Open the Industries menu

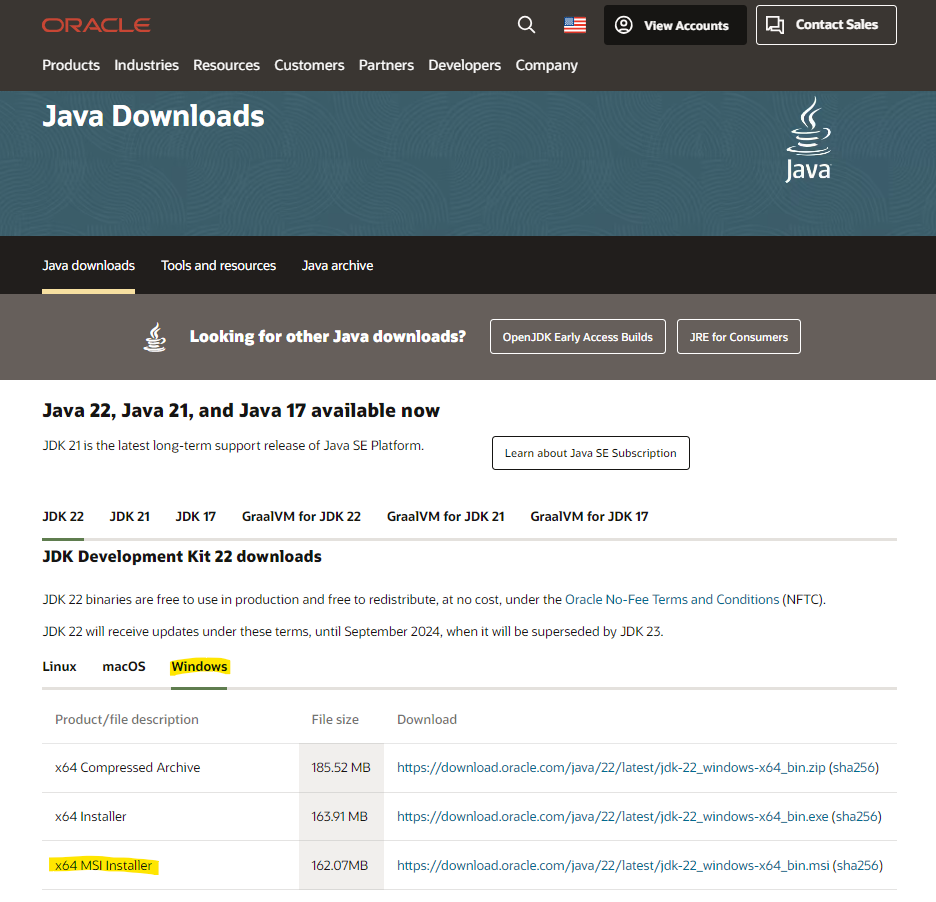click(146, 65)
